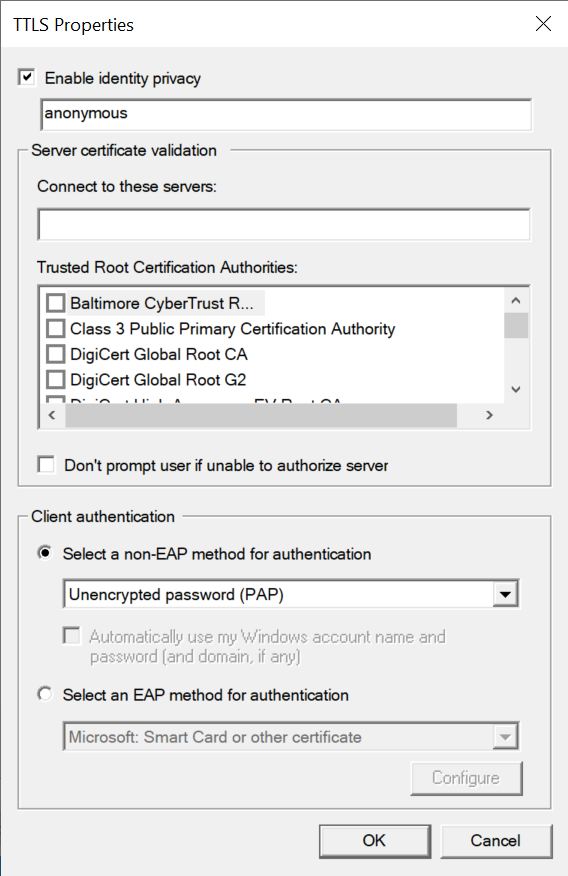The height and width of the screenshot is (876, 568).
Task: Click Cancel to discard changes
Action: click(496, 841)
